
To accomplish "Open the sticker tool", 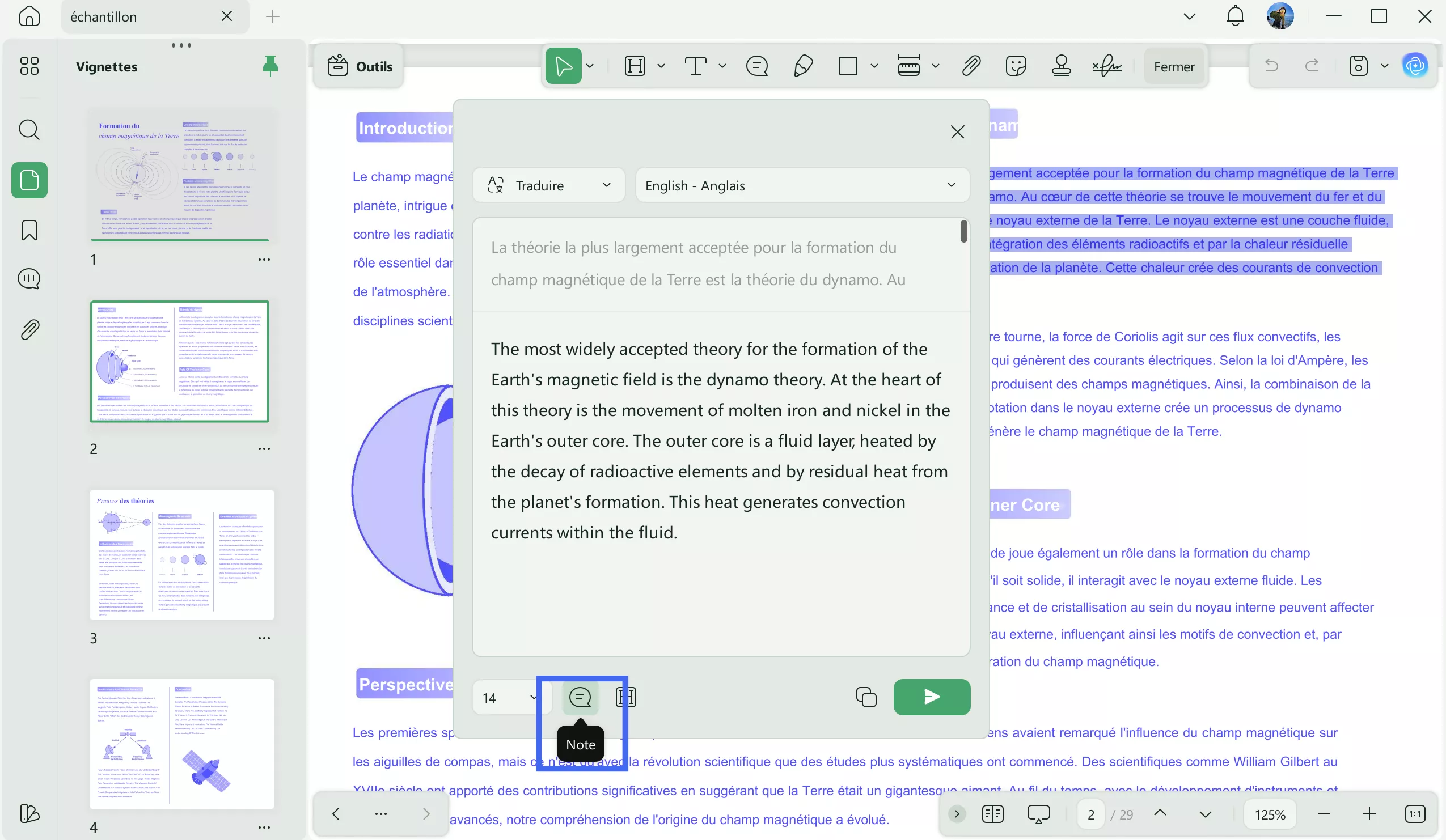I will coord(1016,66).
